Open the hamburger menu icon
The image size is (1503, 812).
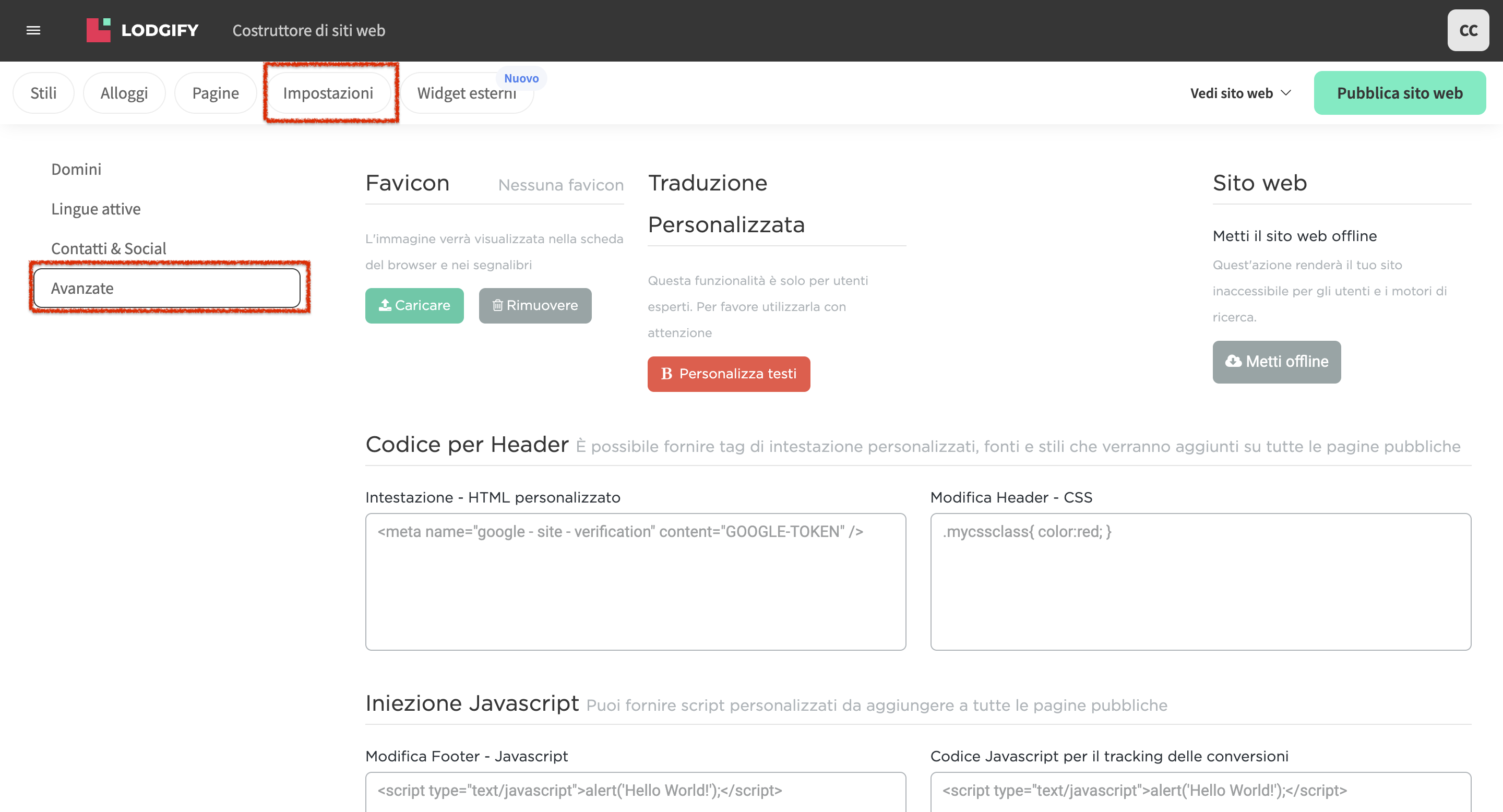tap(33, 30)
